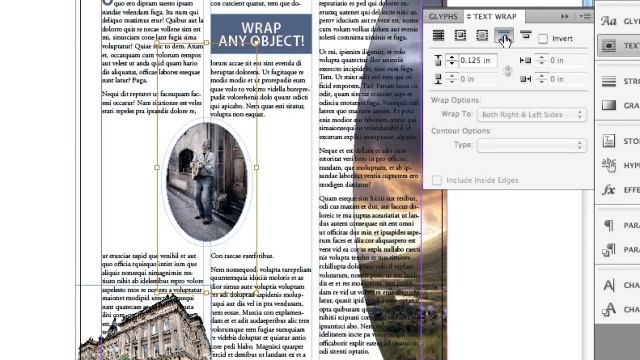Open the Story panel from dock
Image resolution: width=640 pixels, height=360 pixels.
click(618, 141)
